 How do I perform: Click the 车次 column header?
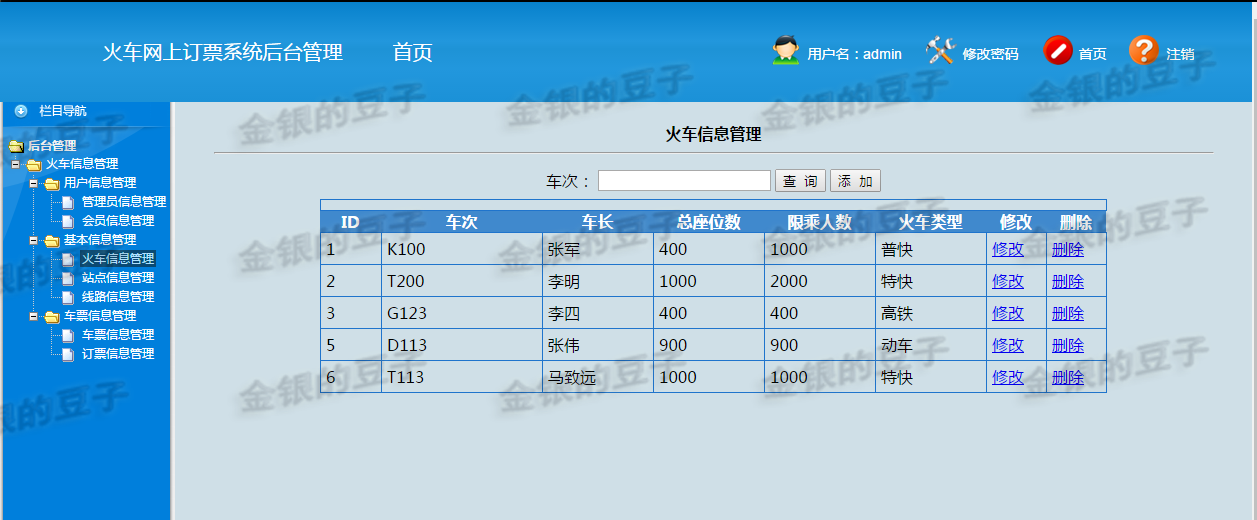pyautogui.click(x=461, y=222)
